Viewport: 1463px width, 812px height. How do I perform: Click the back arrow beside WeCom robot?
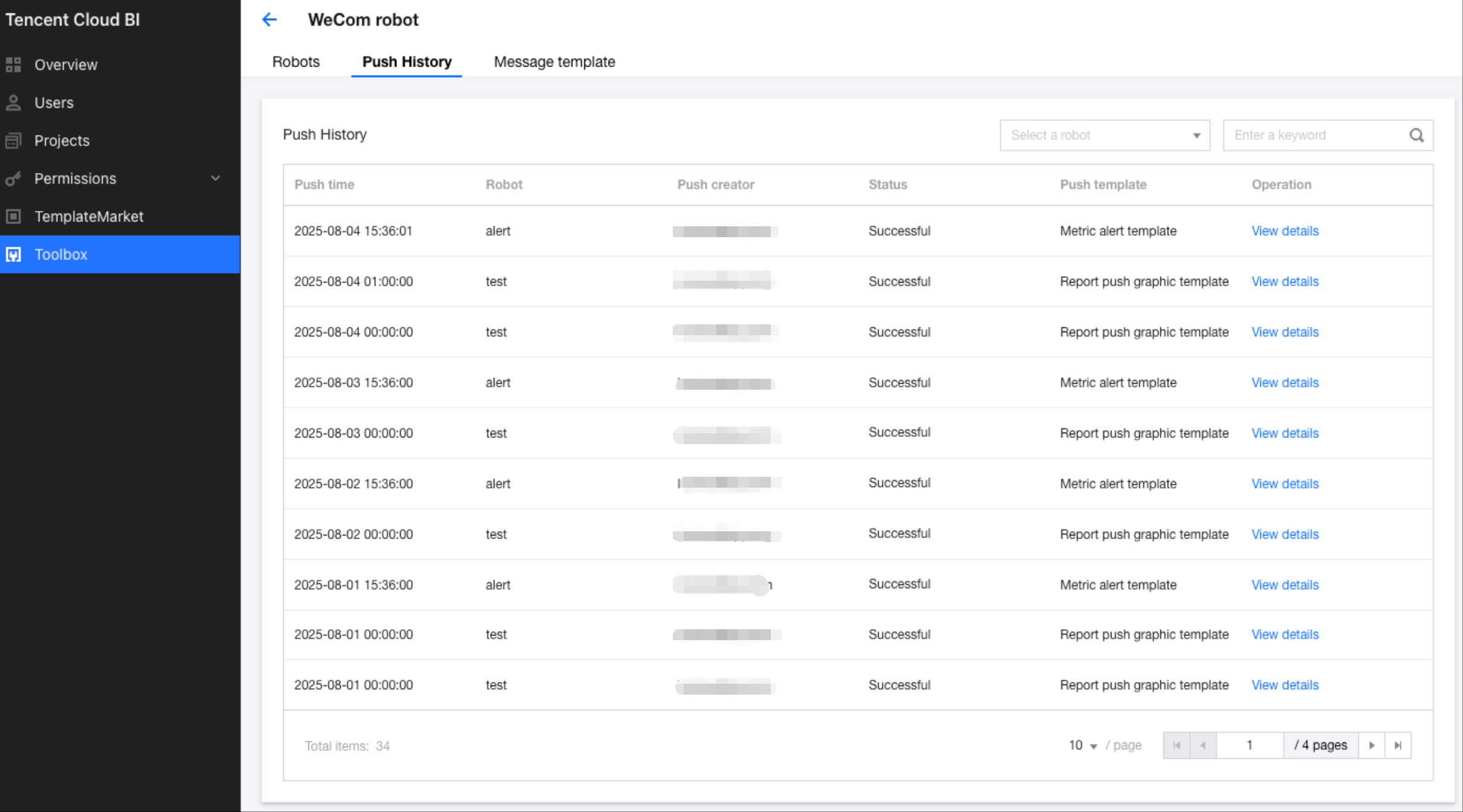(x=269, y=20)
